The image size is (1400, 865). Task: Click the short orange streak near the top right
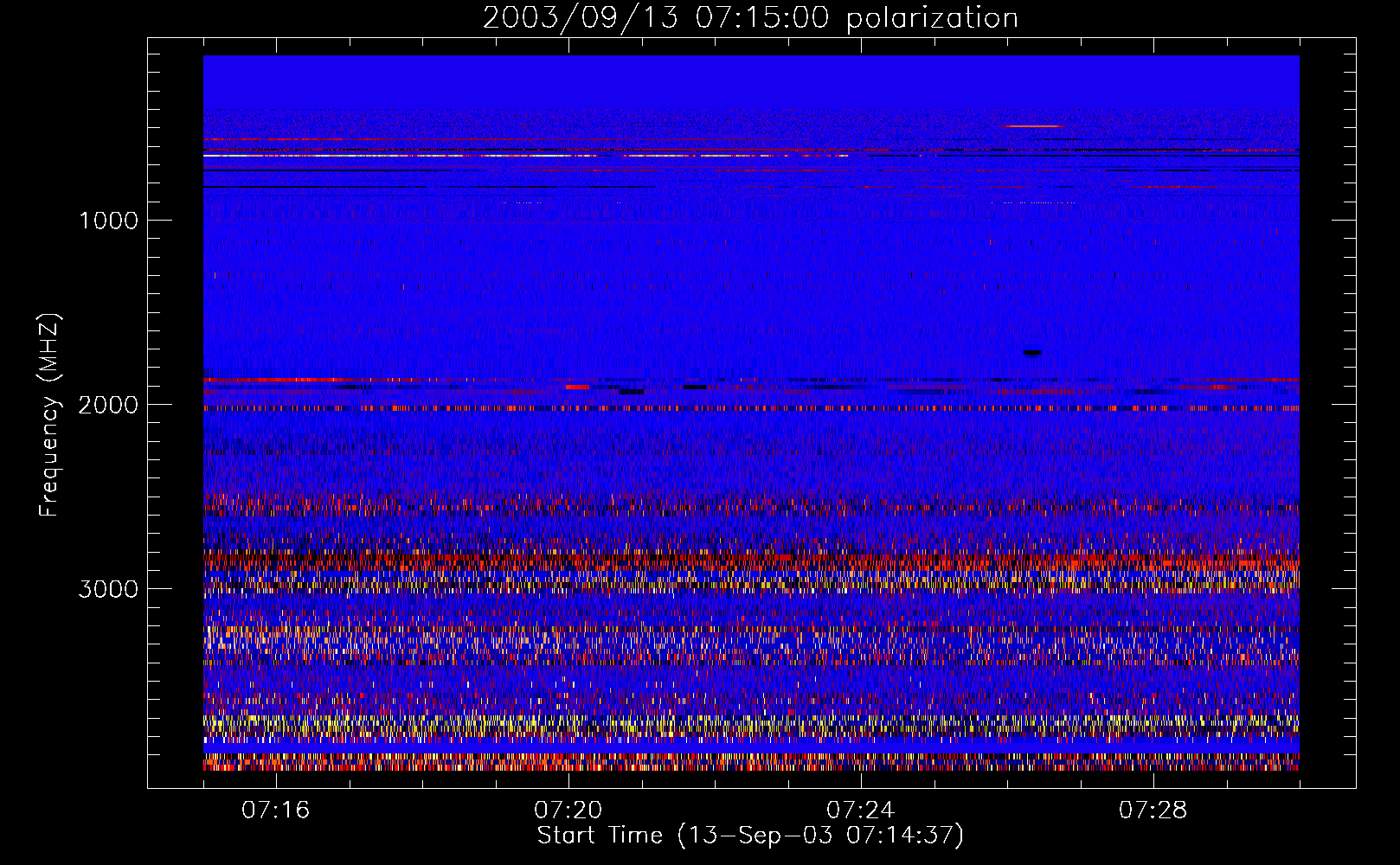[1032, 126]
